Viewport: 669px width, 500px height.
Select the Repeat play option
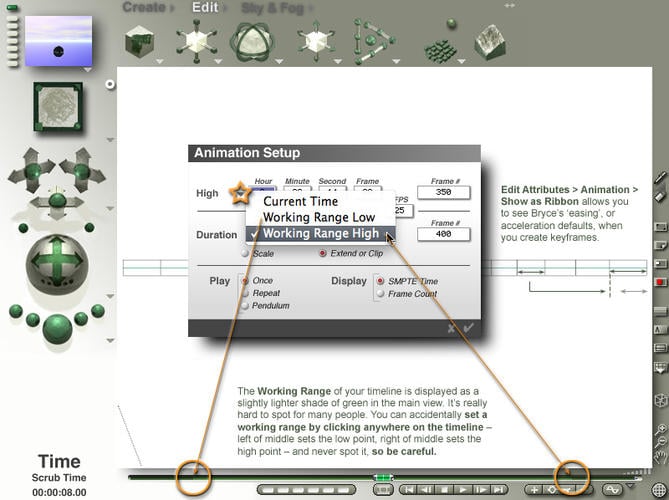(x=245, y=294)
